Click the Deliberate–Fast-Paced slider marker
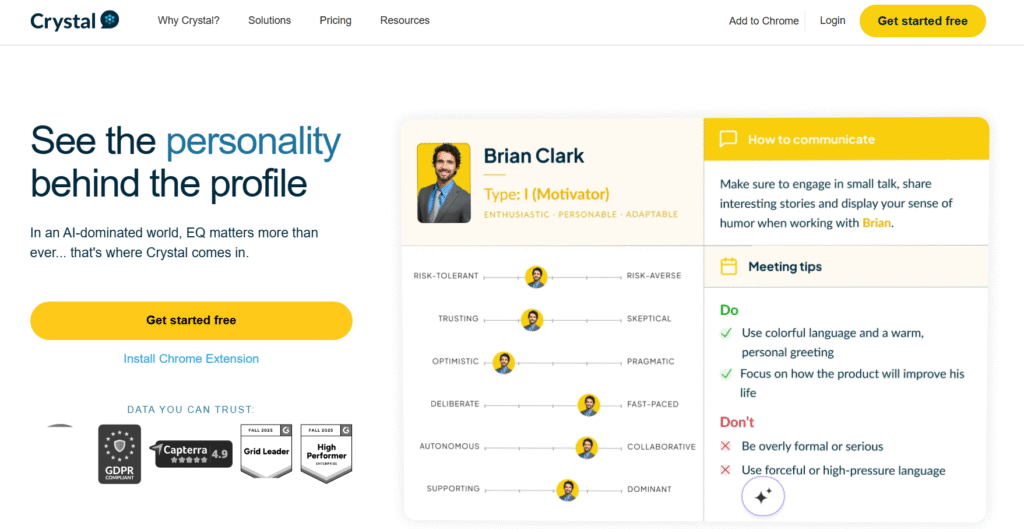Image resolution: width=1024 pixels, height=529 pixels. tap(588, 404)
